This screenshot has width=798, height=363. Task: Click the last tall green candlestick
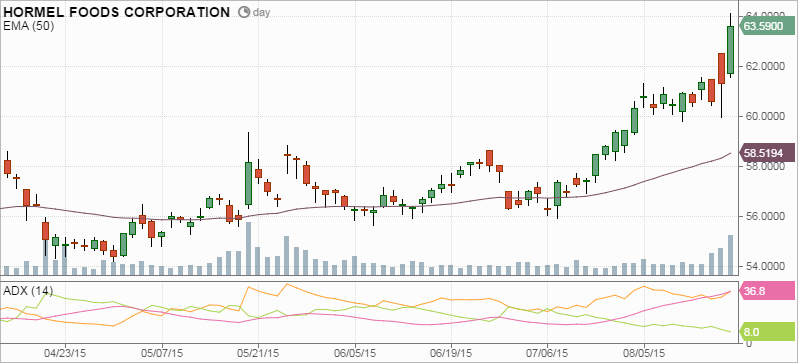pos(731,50)
